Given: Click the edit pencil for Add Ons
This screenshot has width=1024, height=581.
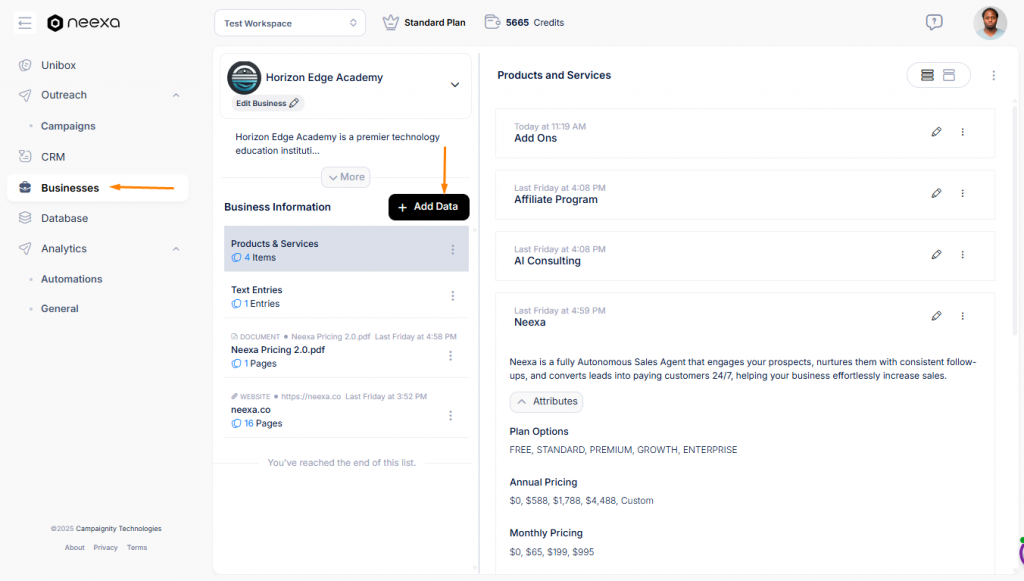Looking at the screenshot, I should pyautogui.click(x=936, y=132).
